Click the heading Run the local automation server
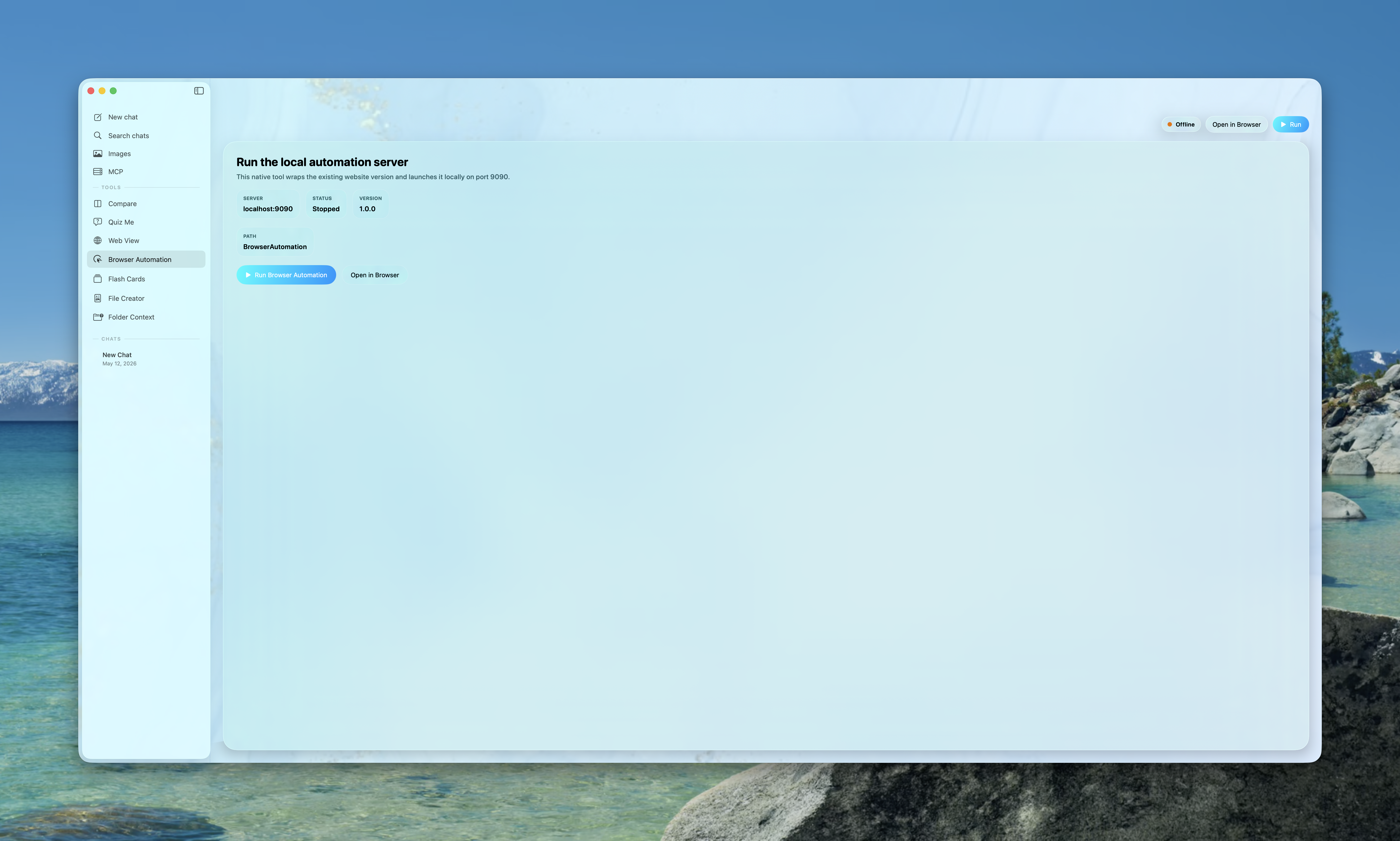This screenshot has width=1400, height=841. pyautogui.click(x=322, y=162)
